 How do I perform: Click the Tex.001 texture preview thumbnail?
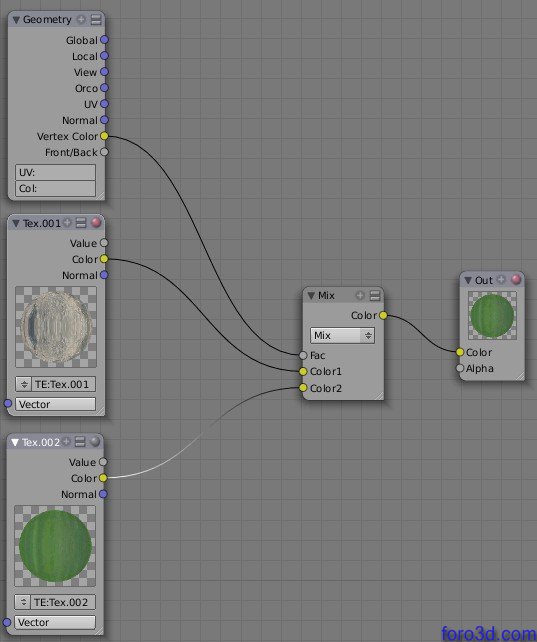click(56, 327)
